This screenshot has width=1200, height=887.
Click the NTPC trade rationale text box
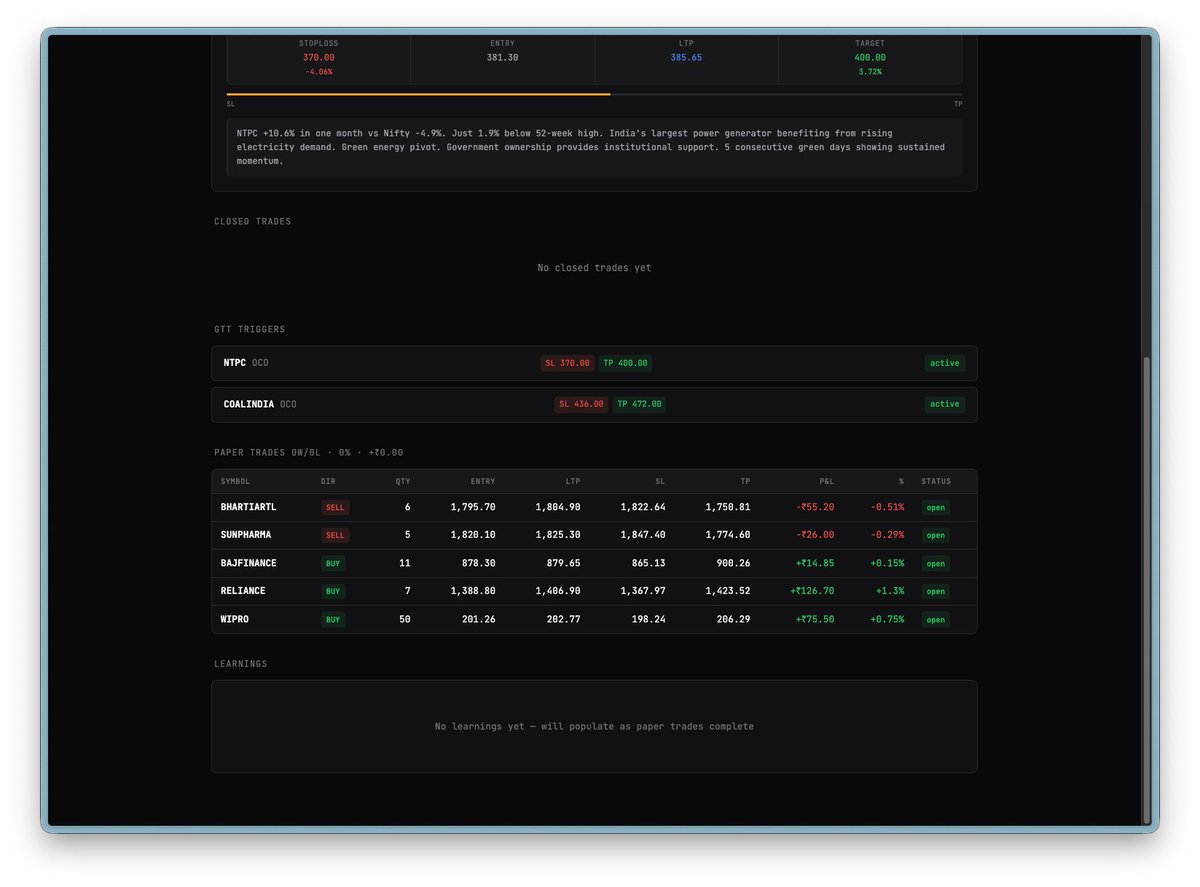pyautogui.click(x=594, y=147)
